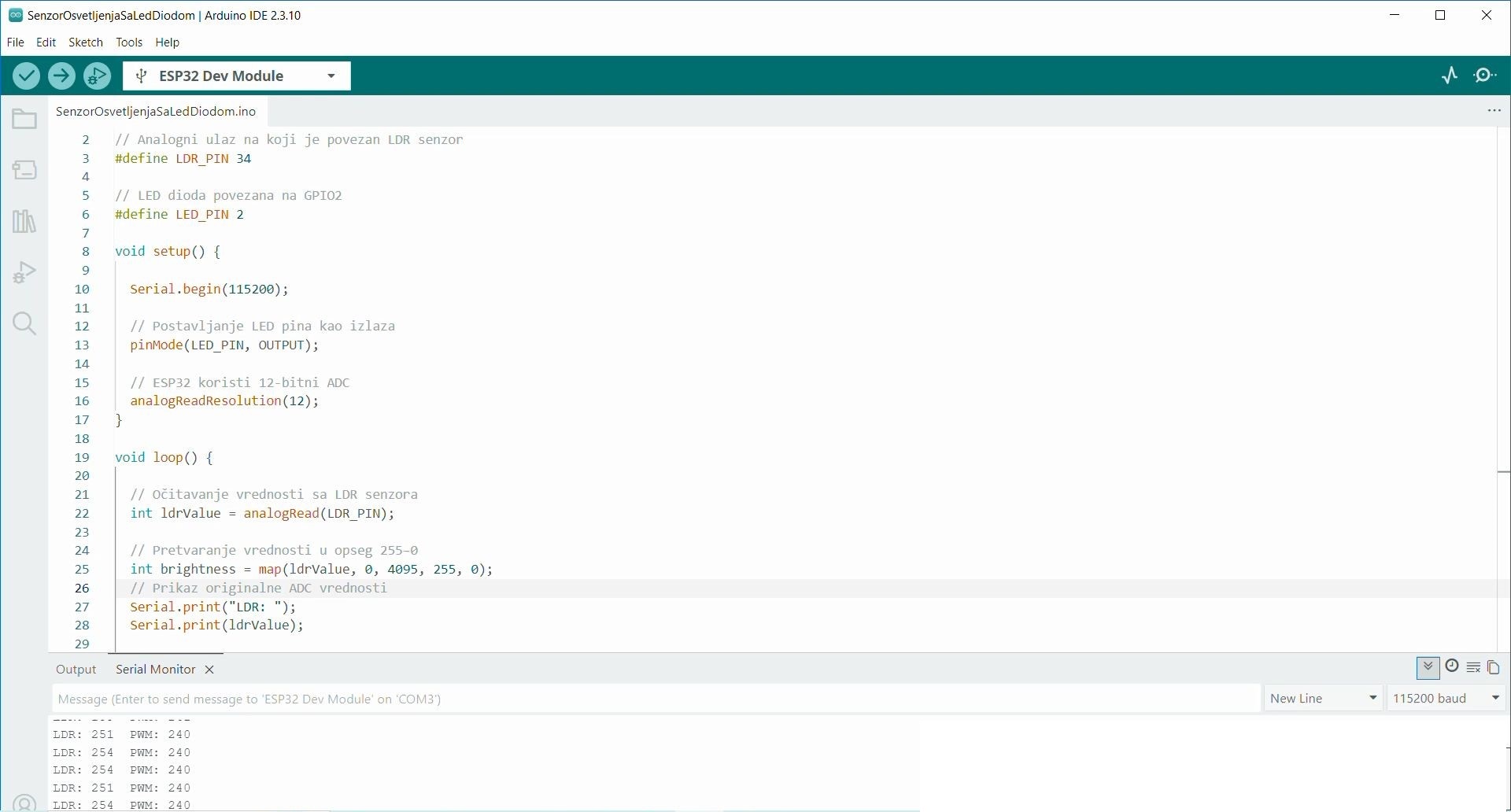
Task: Click 'Serial.begin(115200);' code line
Action: [x=209, y=290]
